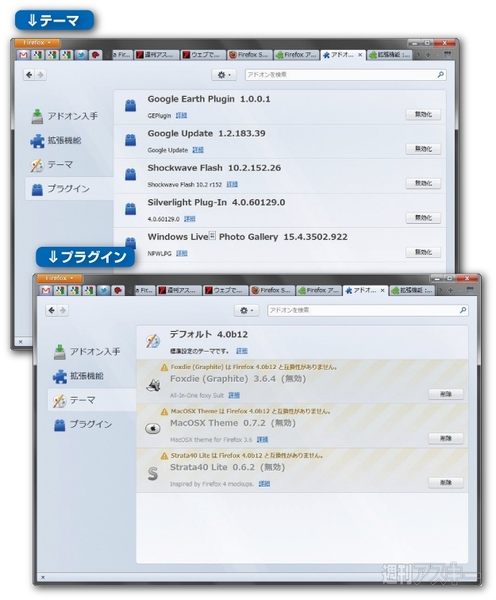496x600 pixels.
Task: Click the magnifier icon in the themes window search box
Action: click(x=463, y=310)
